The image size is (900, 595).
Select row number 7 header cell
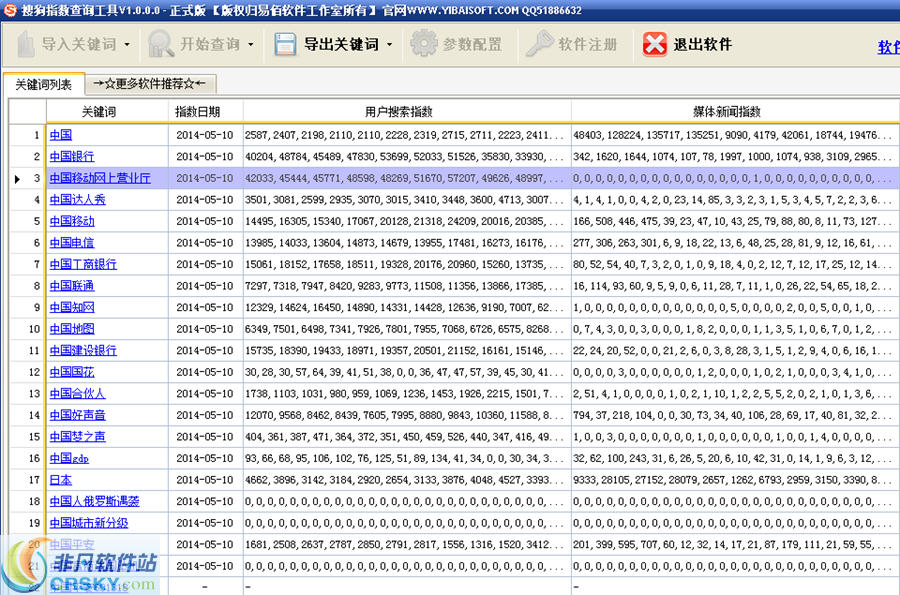coord(28,265)
